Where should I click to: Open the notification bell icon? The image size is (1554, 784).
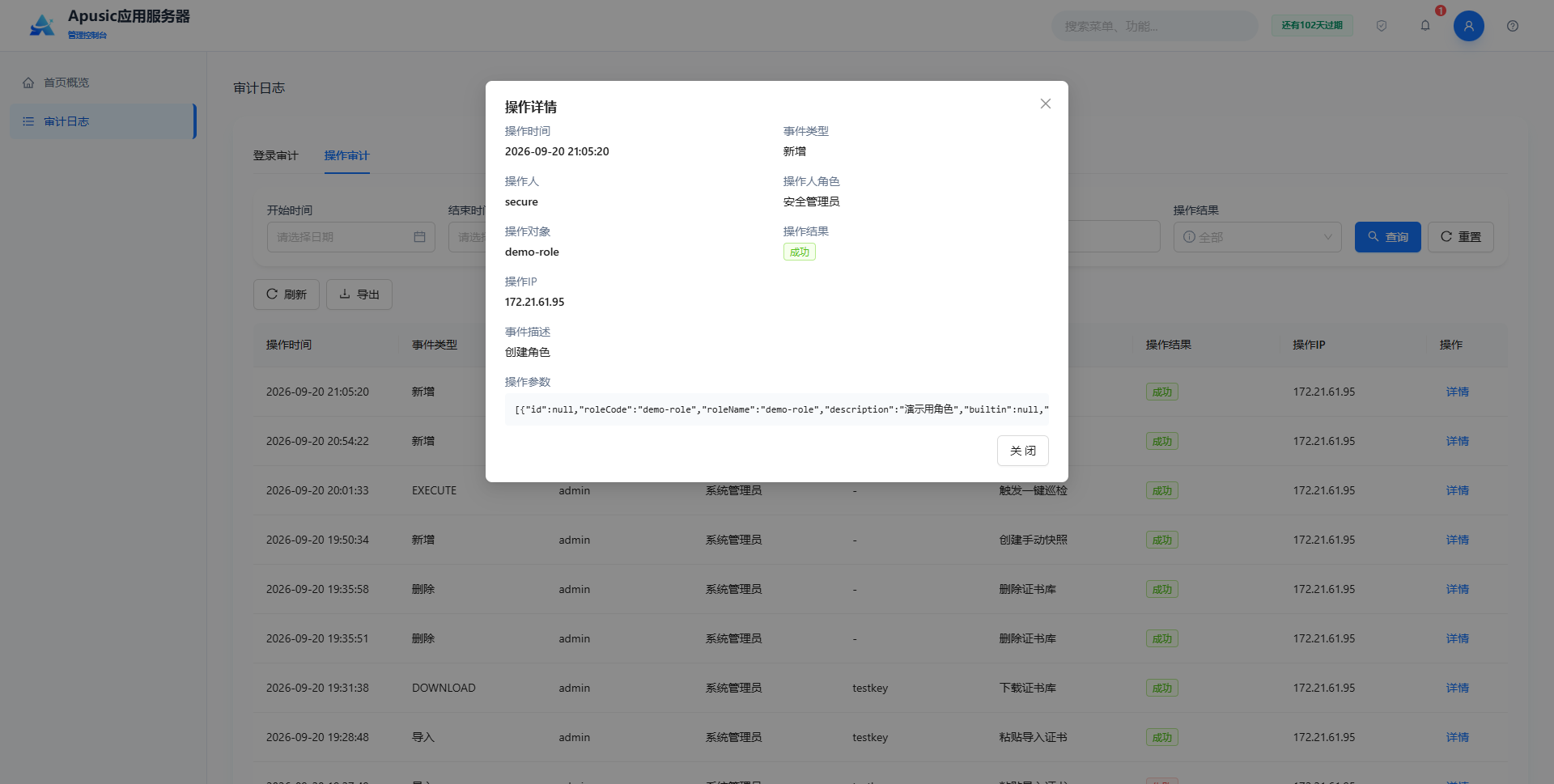click(x=1425, y=26)
